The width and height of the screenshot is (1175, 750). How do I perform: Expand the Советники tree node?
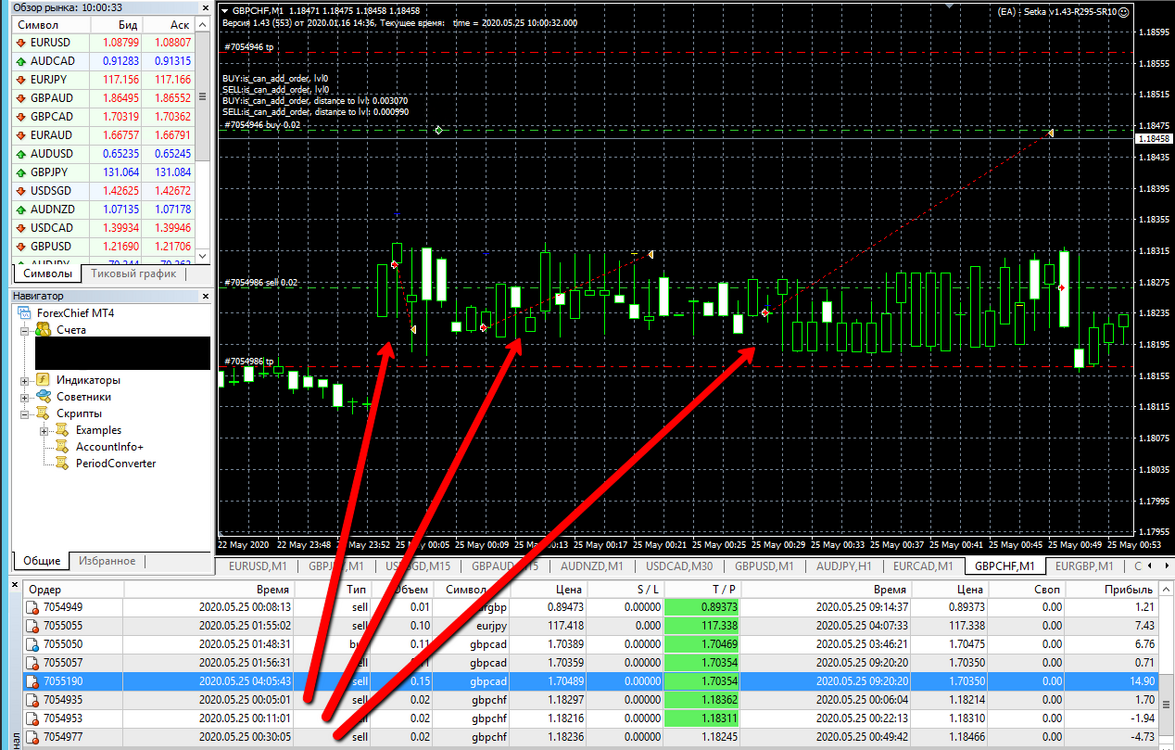tap(25, 397)
